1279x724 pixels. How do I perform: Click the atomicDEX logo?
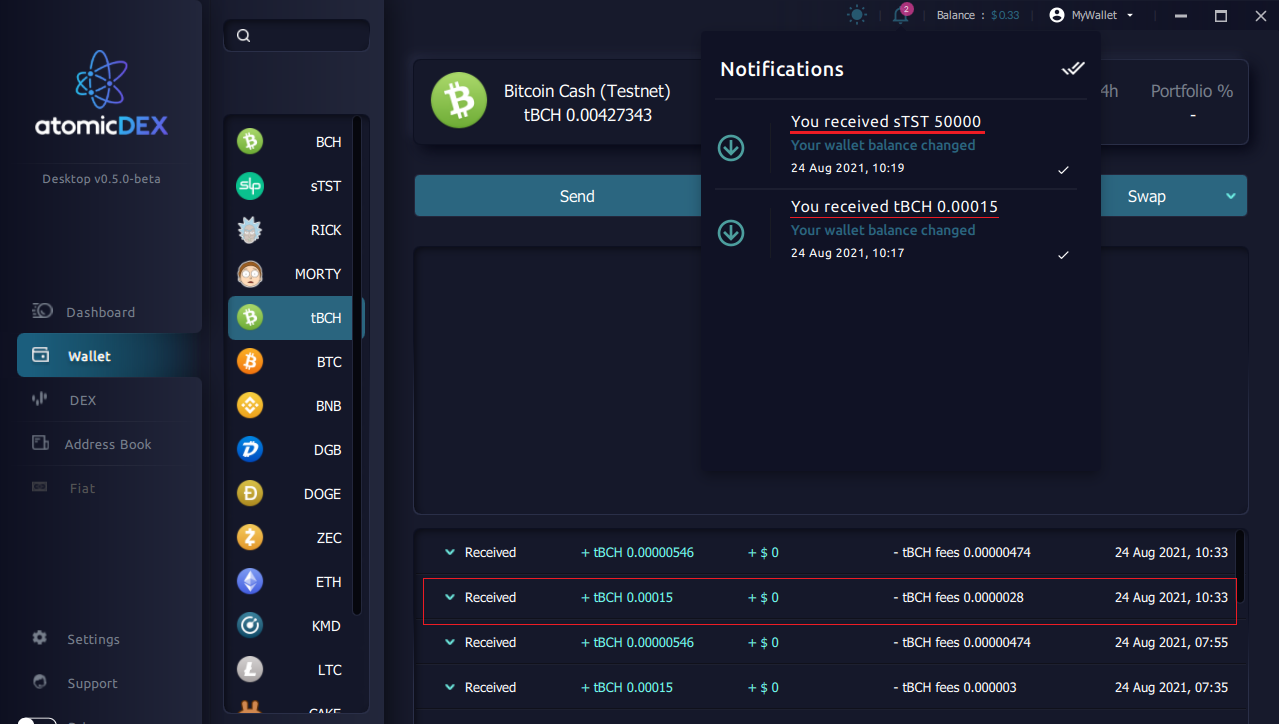click(x=101, y=94)
